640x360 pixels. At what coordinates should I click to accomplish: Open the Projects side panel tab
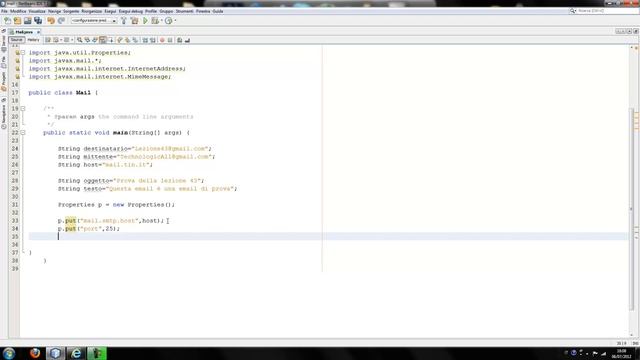(4, 82)
